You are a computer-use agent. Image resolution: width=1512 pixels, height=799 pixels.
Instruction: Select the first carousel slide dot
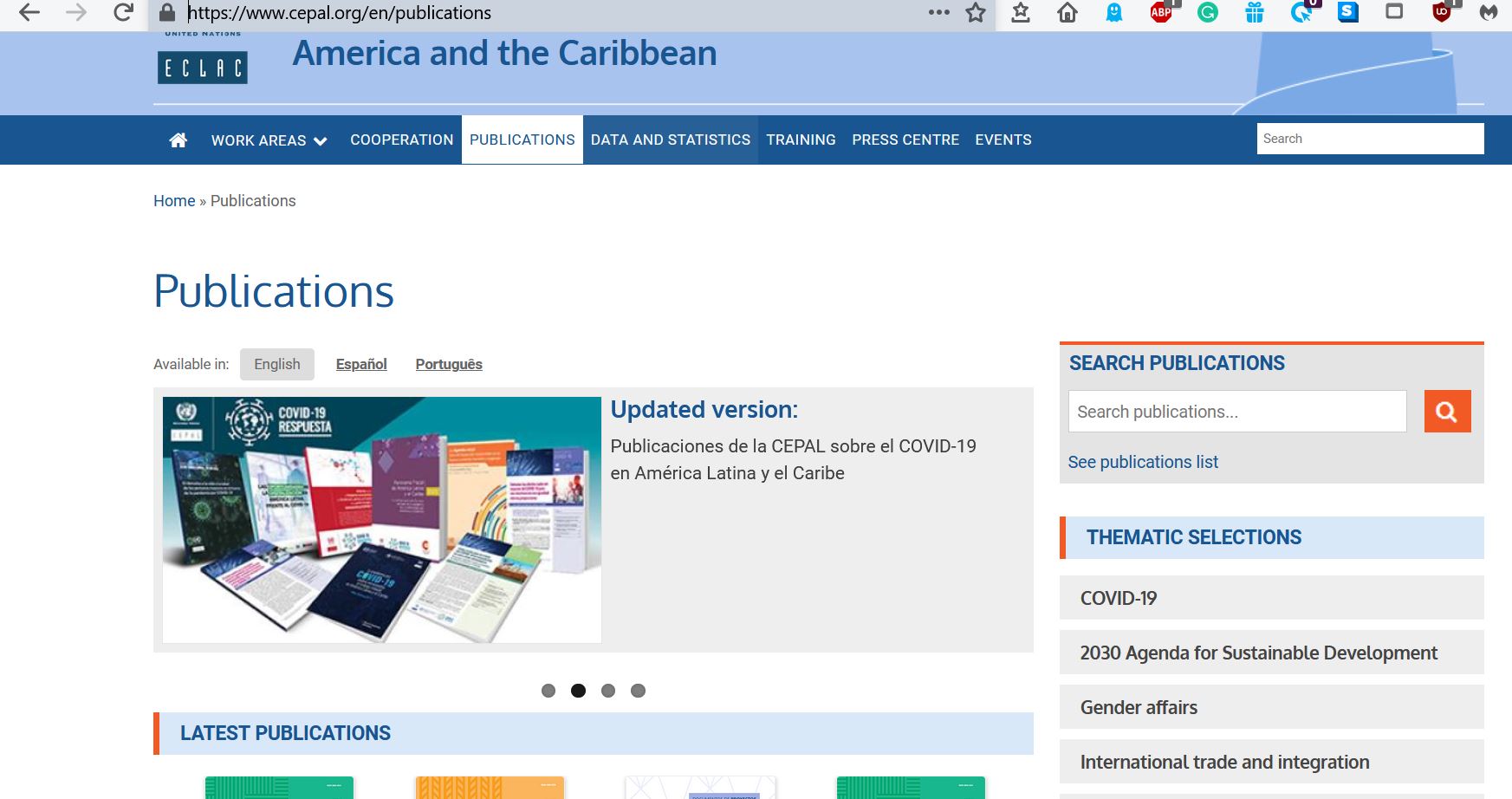(x=548, y=691)
